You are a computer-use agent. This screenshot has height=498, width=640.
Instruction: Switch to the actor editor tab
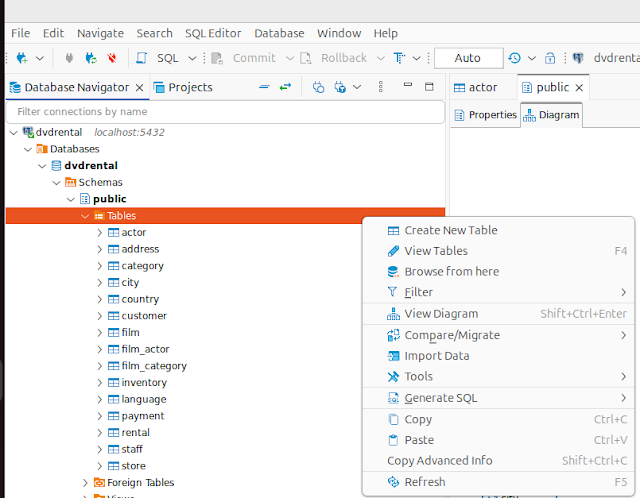coord(476,87)
